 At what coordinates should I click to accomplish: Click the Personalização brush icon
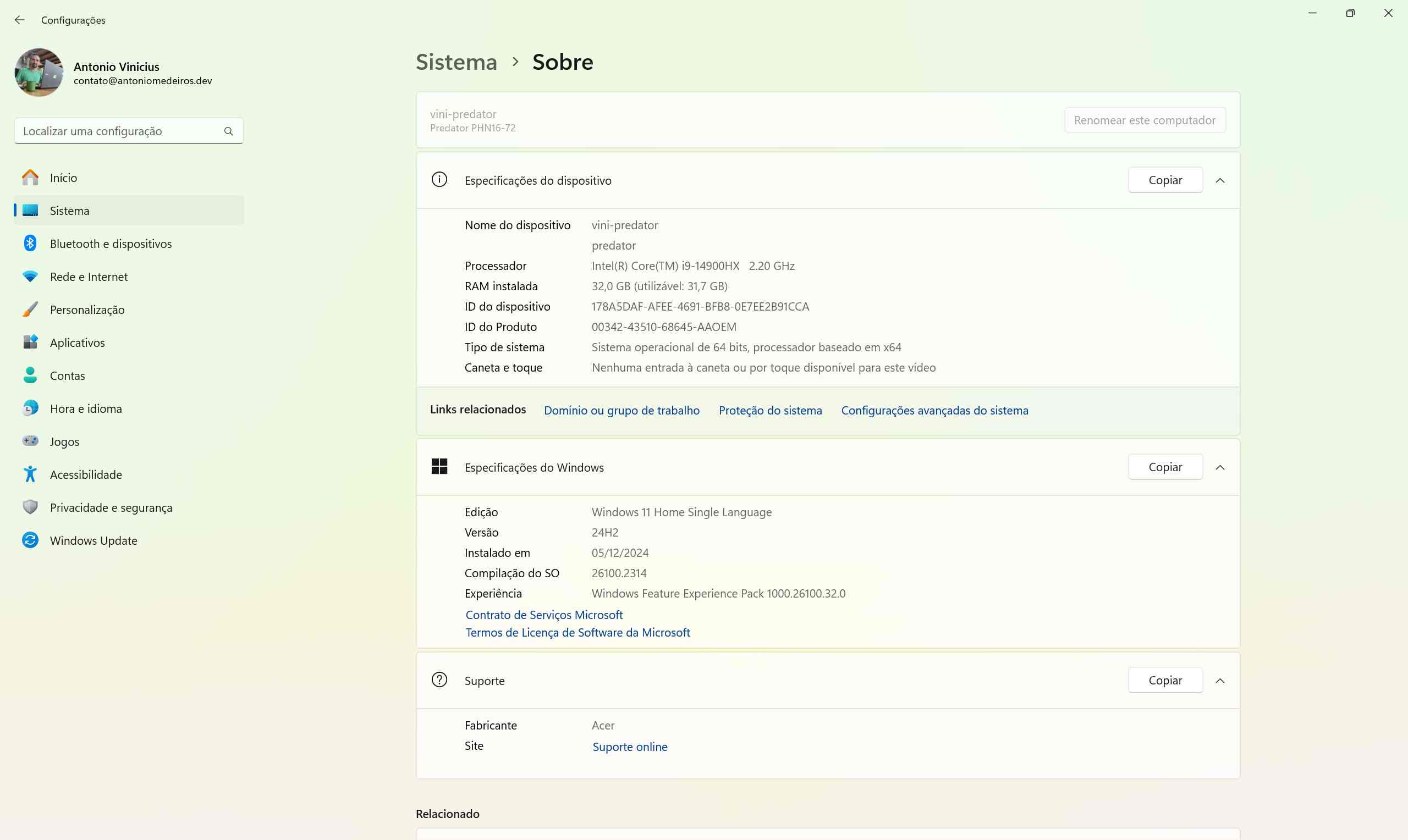[x=31, y=309]
